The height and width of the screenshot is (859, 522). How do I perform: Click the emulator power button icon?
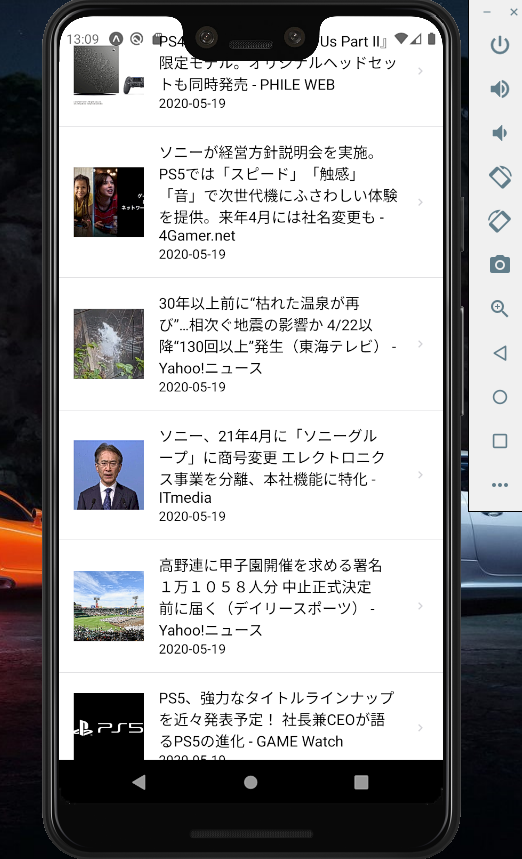[500, 45]
